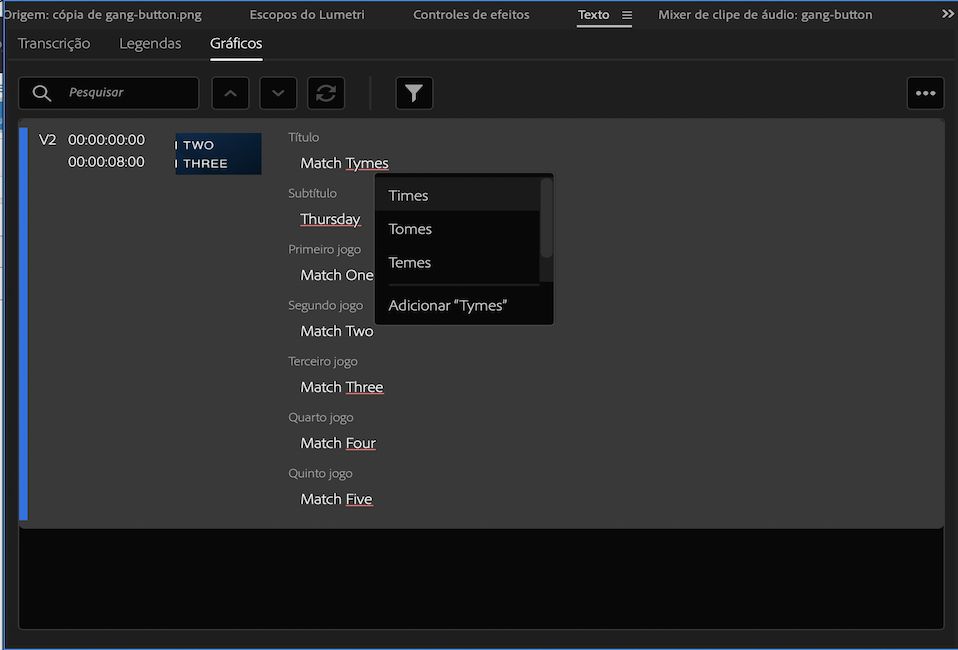The image size is (958, 650).
Task: Choose spelling suggestion Tomes
Action: (458, 228)
